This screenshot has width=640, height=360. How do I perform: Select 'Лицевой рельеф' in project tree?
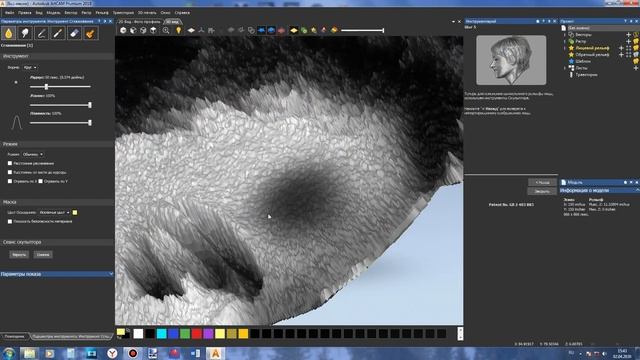pos(592,48)
